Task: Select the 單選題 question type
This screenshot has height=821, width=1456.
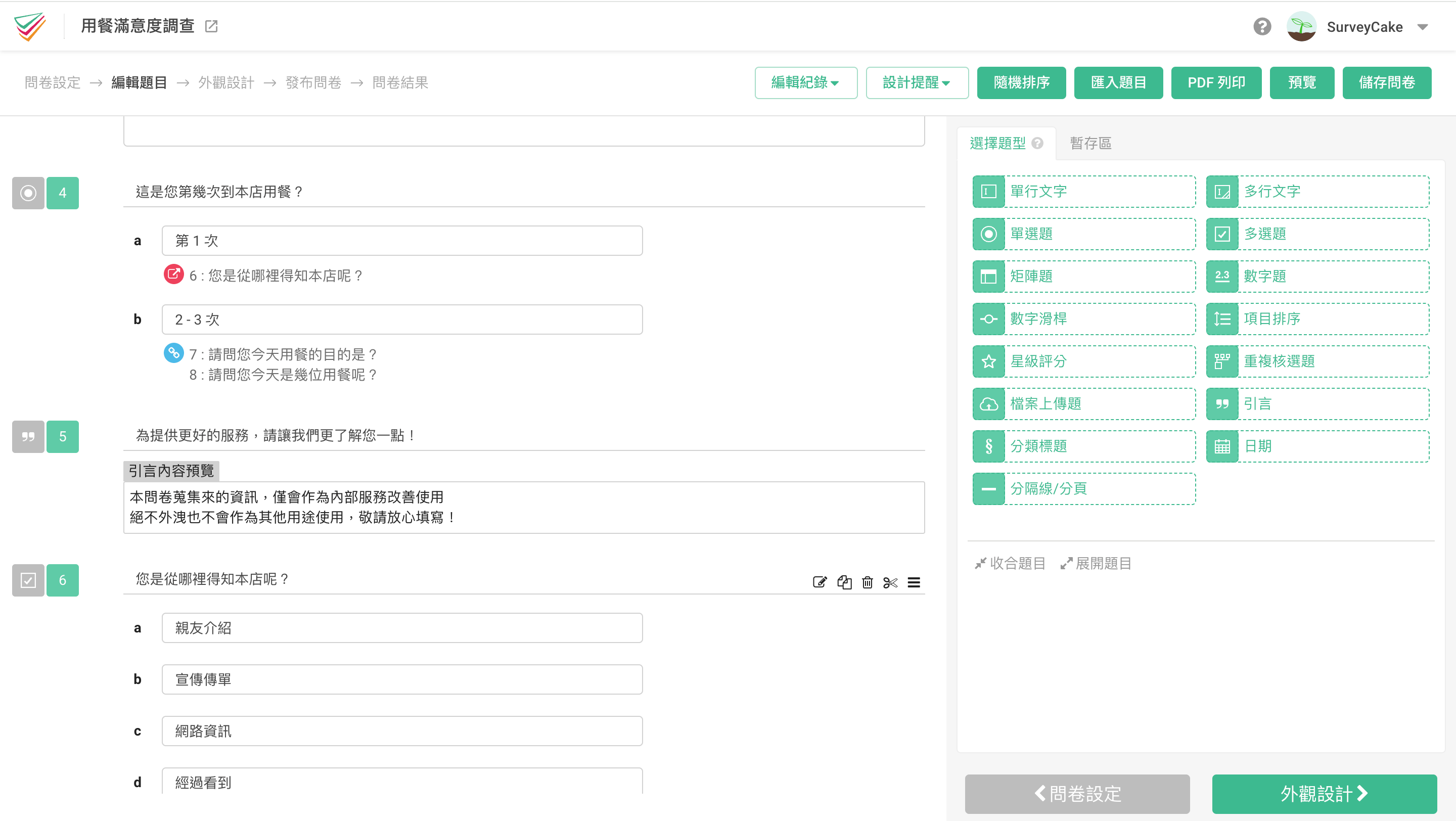Action: pos(1083,234)
